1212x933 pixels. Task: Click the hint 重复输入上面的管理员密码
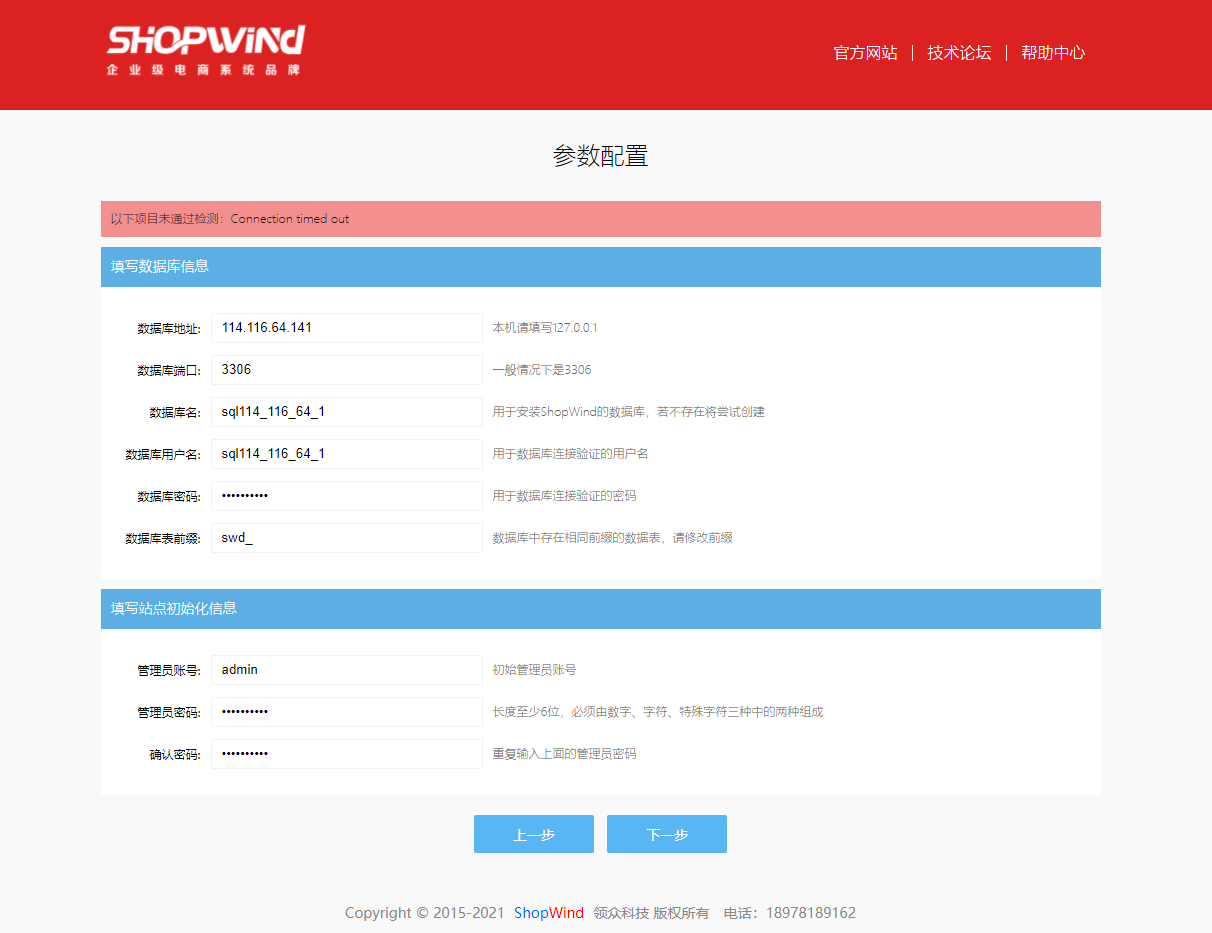point(564,754)
